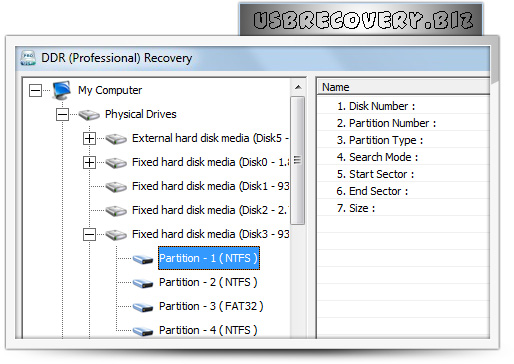Collapse the Fixed hard disk Disk3 node
This screenshot has width=514, height=364.
click(89, 235)
